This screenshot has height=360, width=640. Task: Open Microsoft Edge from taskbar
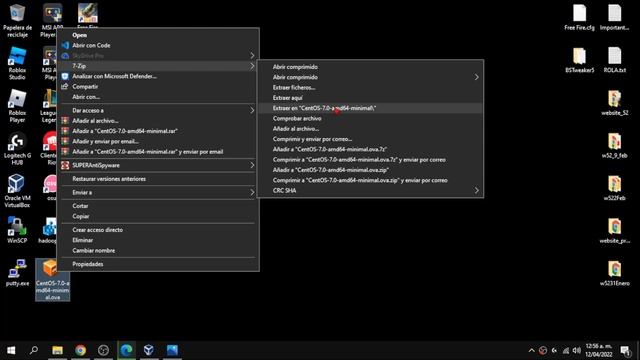coord(126,350)
